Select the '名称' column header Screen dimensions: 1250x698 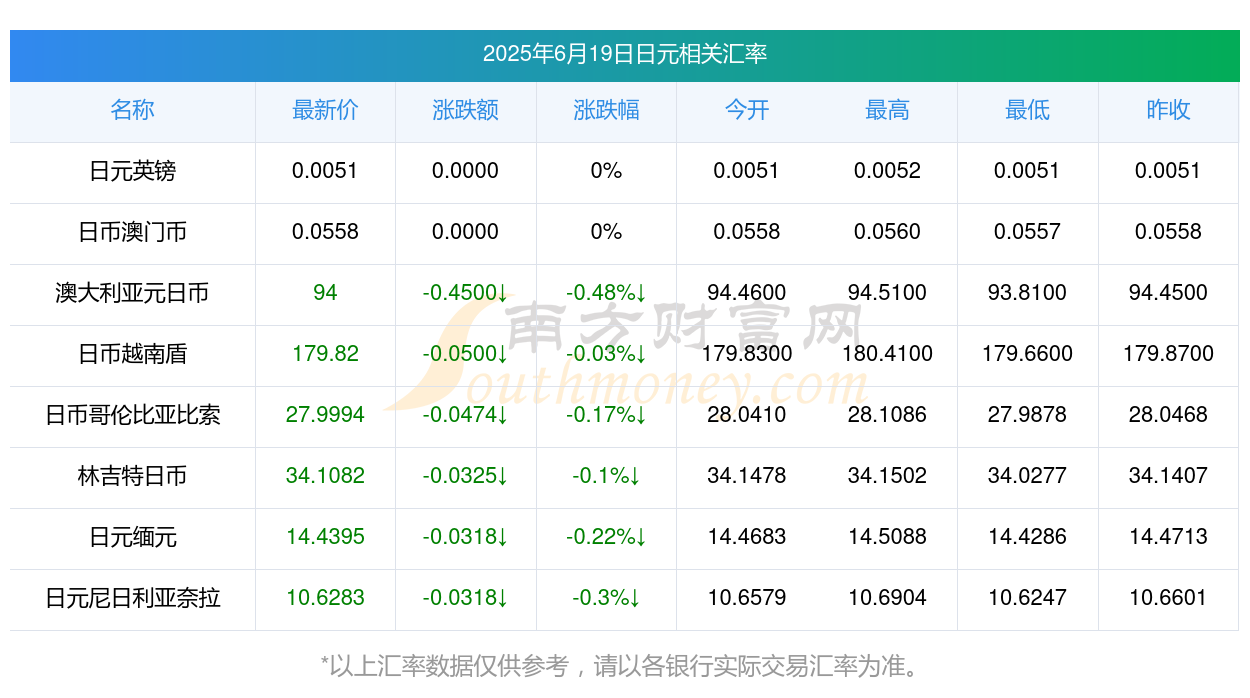click(x=132, y=110)
